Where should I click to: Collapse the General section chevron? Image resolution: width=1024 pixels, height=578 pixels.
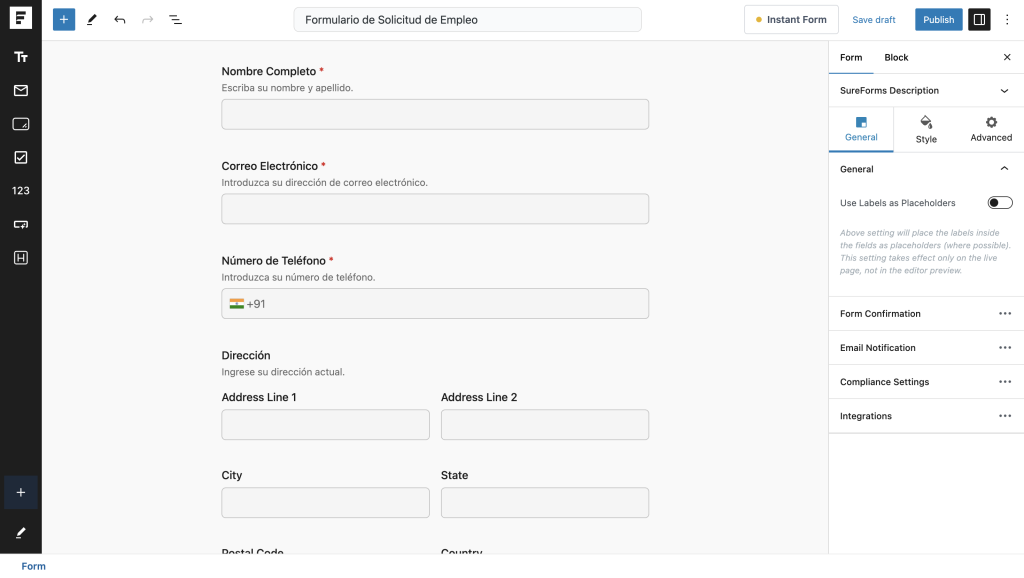point(1004,169)
